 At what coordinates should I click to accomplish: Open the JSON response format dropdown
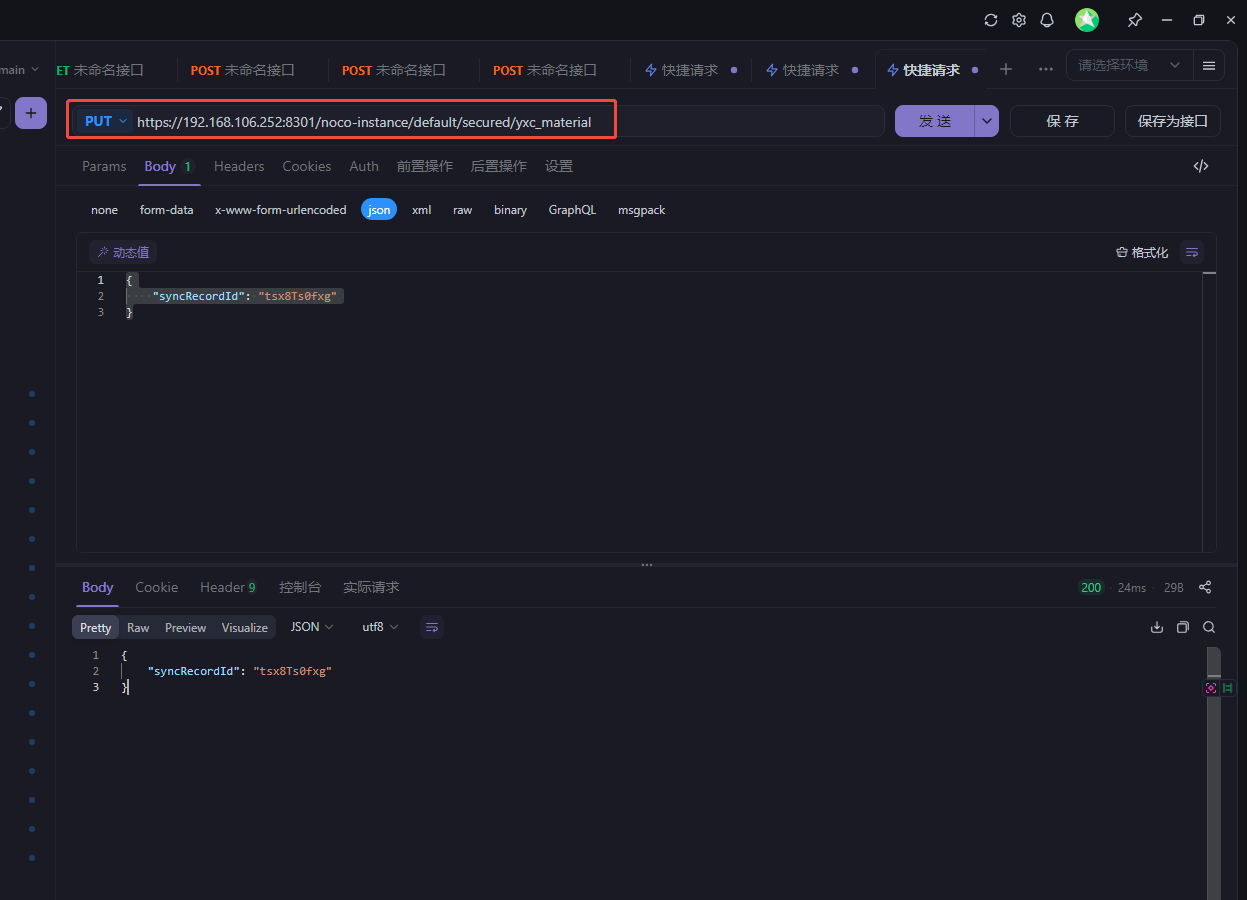(312, 627)
